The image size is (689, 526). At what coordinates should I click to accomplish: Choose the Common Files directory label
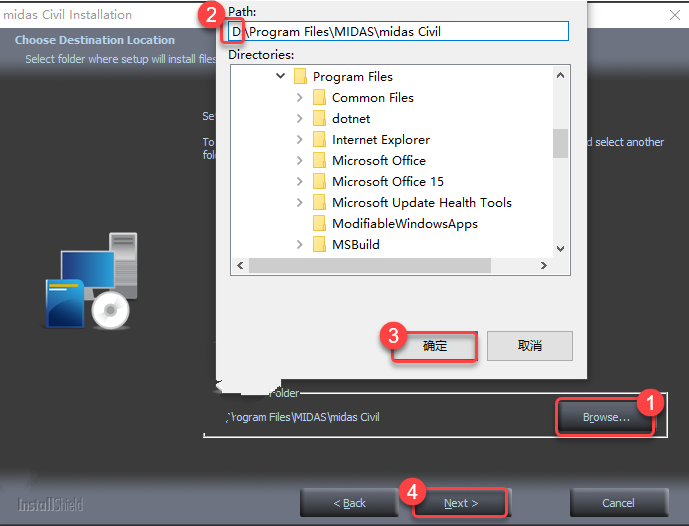click(x=373, y=98)
